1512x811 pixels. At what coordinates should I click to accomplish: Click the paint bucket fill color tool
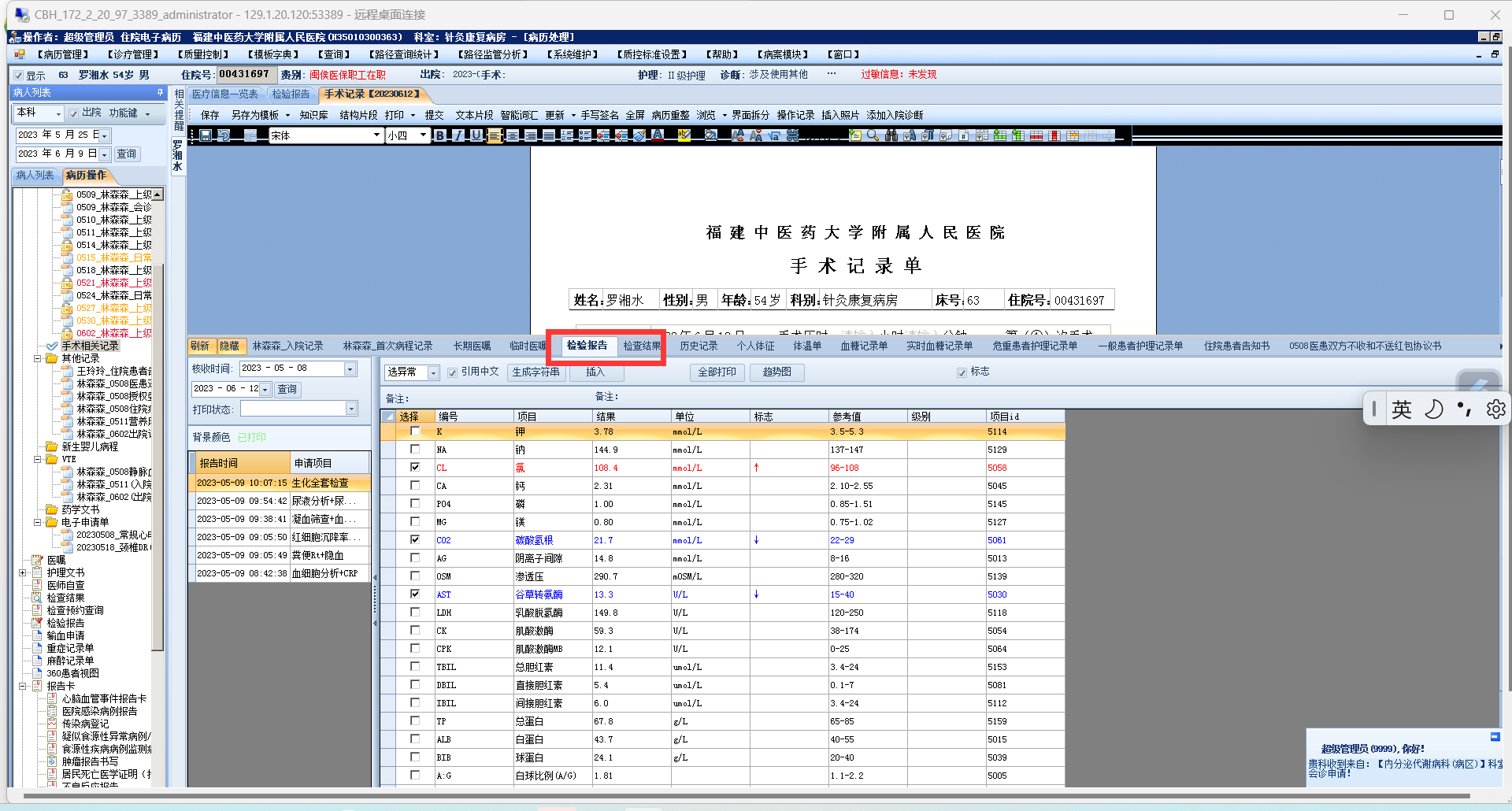point(711,135)
